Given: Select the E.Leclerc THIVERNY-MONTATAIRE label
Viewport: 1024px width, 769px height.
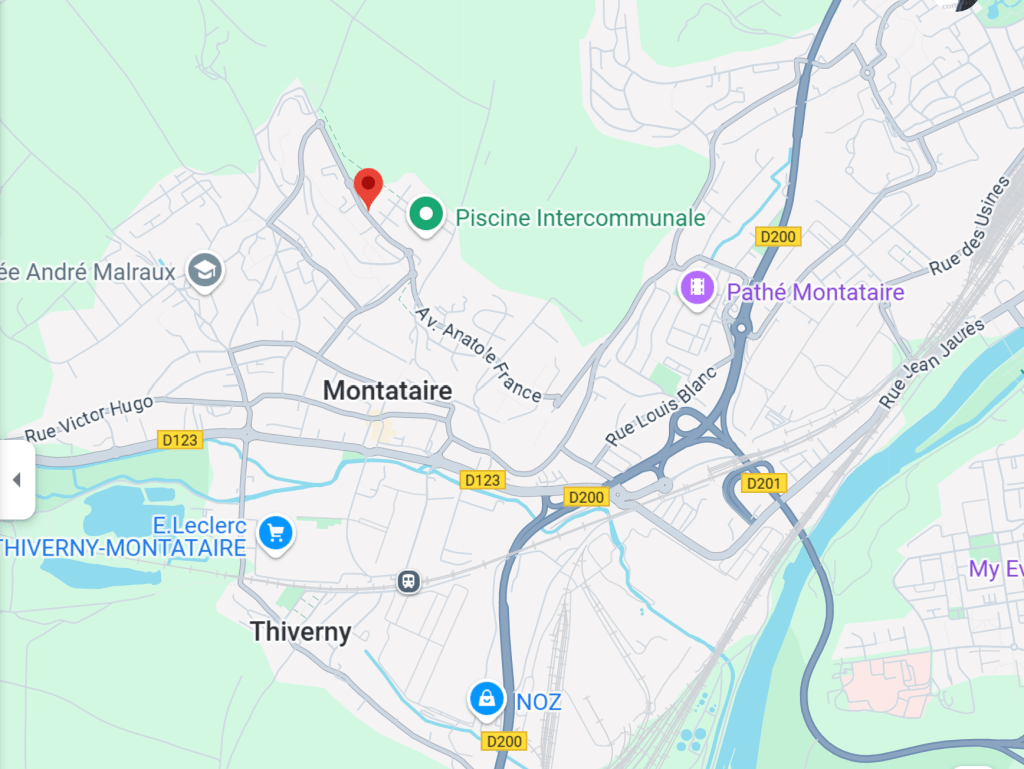Looking at the screenshot, I should (x=123, y=537).
